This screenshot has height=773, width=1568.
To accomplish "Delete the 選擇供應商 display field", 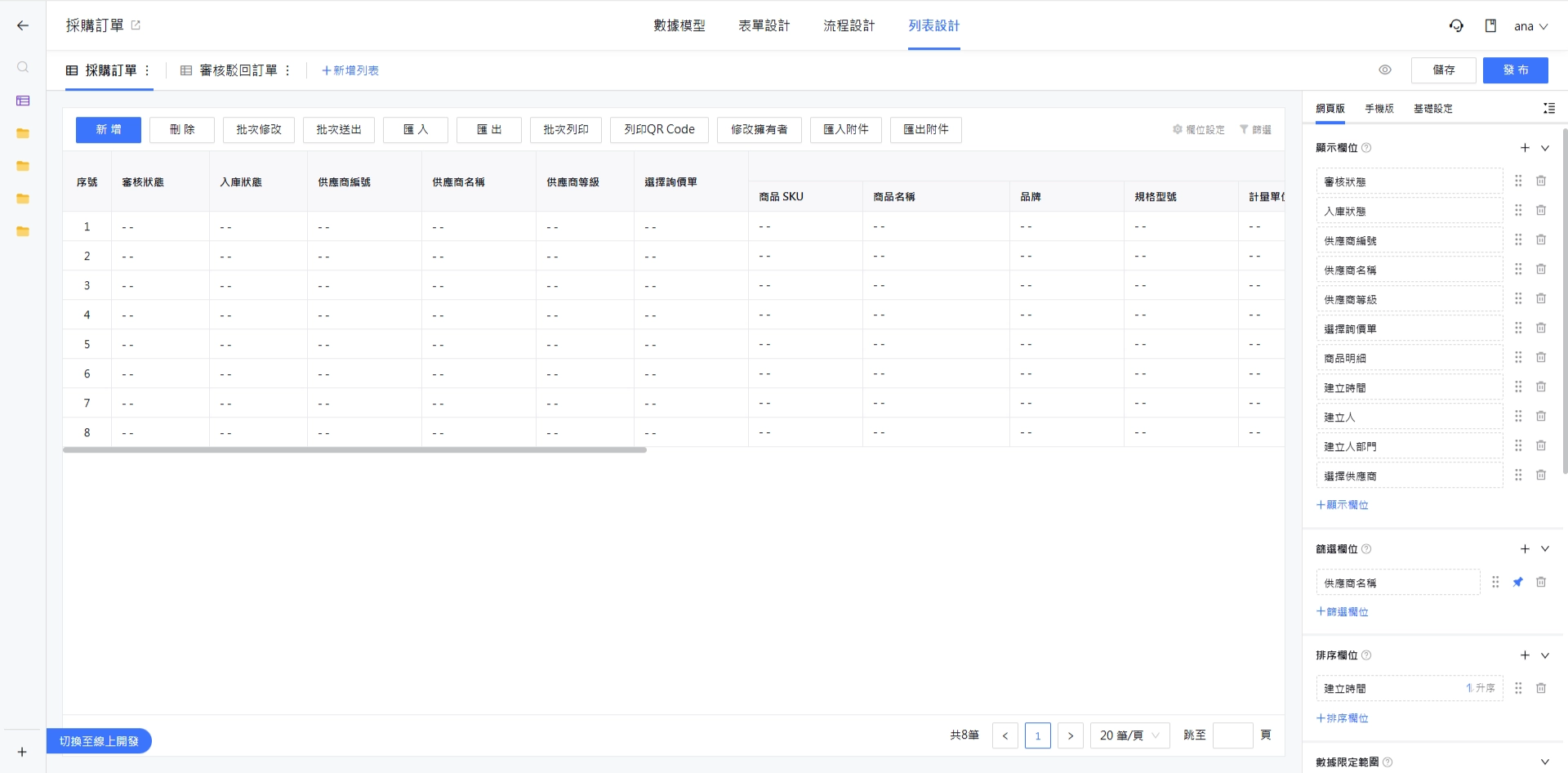I will [1541, 475].
